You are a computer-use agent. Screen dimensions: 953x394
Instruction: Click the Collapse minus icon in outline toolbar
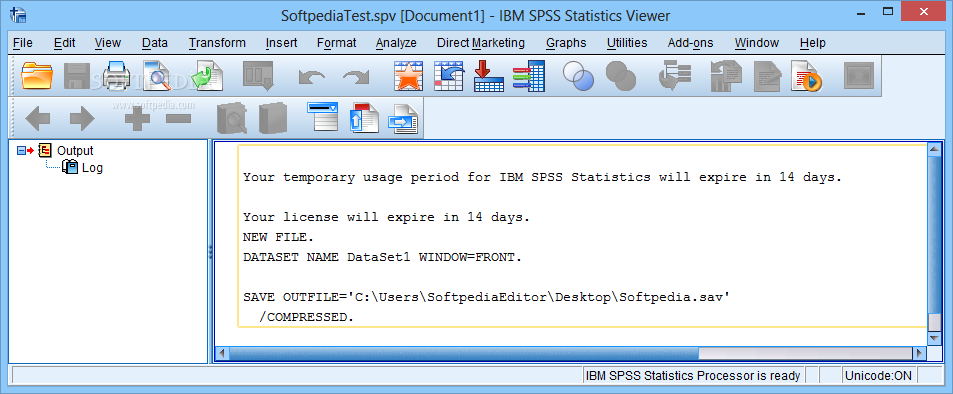179,119
